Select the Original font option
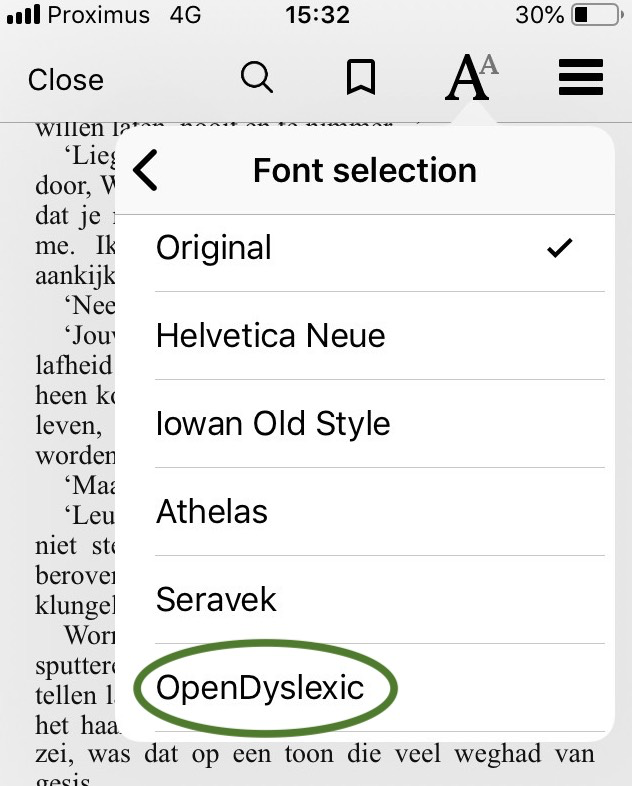The image size is (632, 786). click(x=214, y=248)
